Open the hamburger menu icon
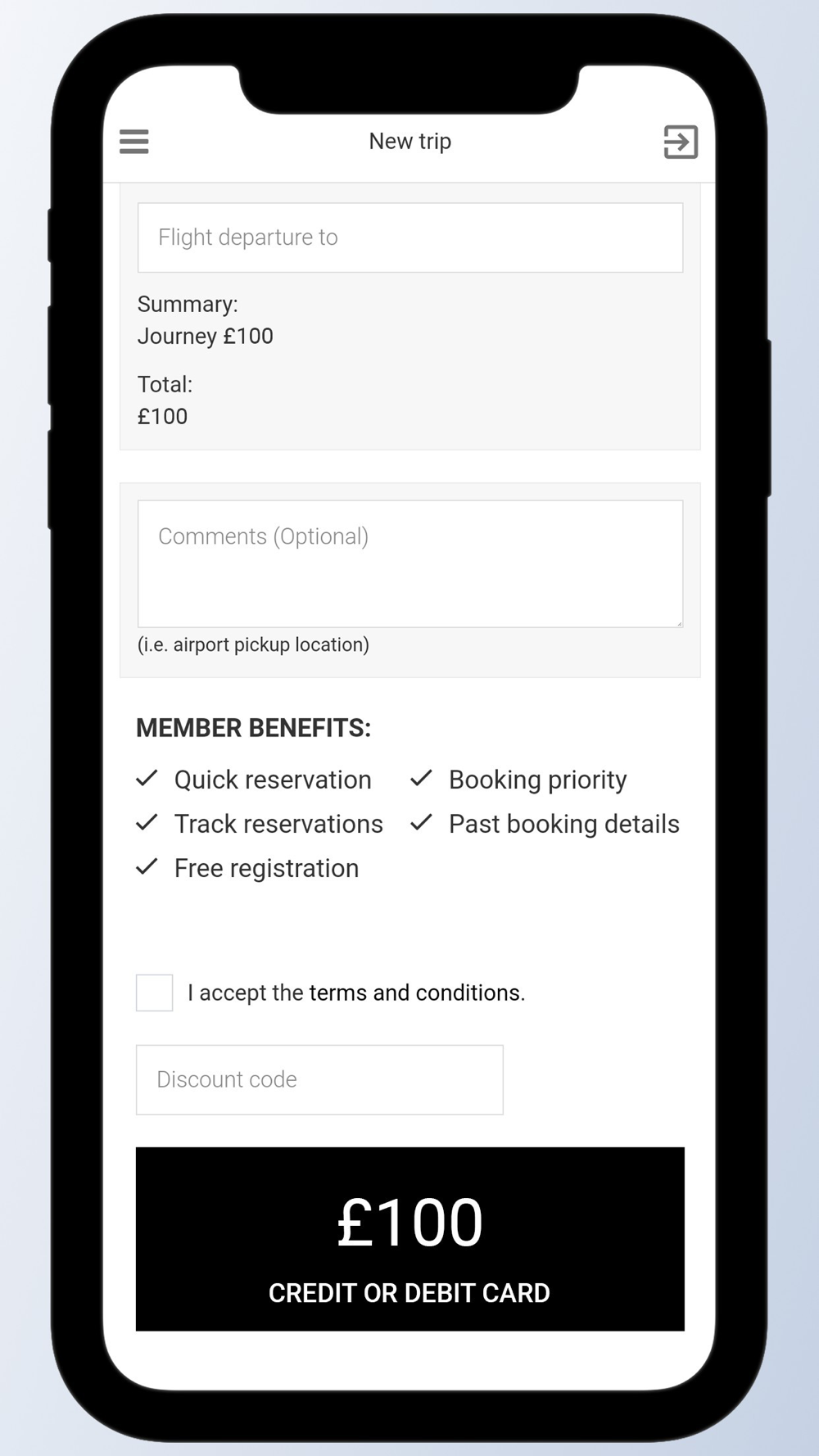Screen dimensions: 819x1456 pyautogui.click(x=134, y=142)
